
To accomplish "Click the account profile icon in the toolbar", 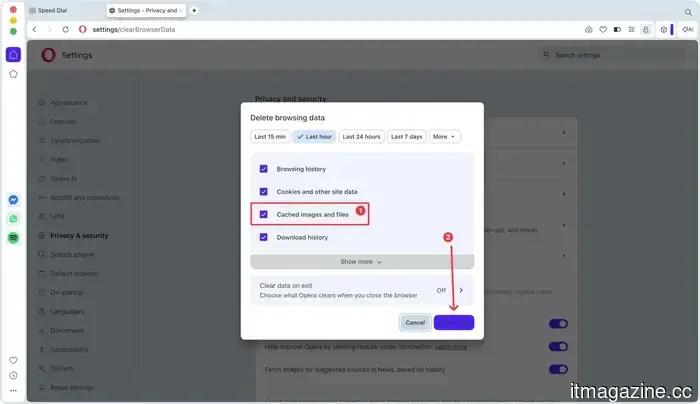I will click(646, 29).
